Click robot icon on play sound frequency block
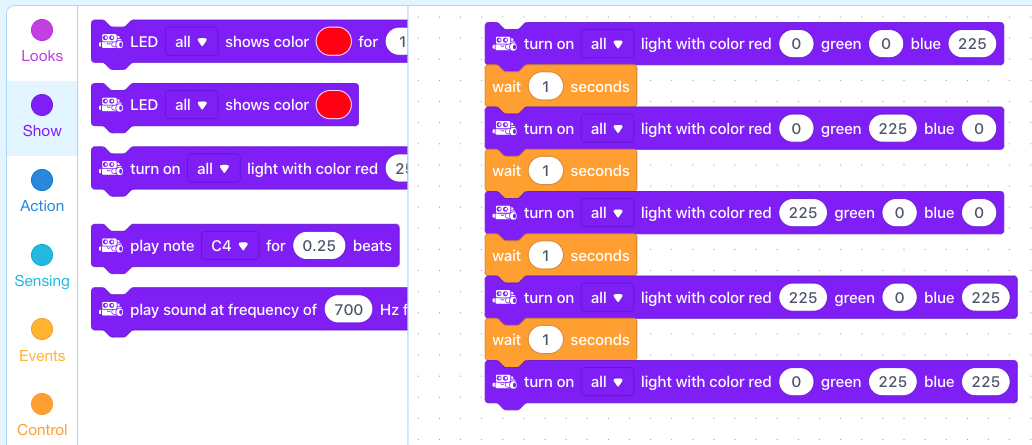The width and height of the screenshot is (1032, 445). click(x=111, y=309)
